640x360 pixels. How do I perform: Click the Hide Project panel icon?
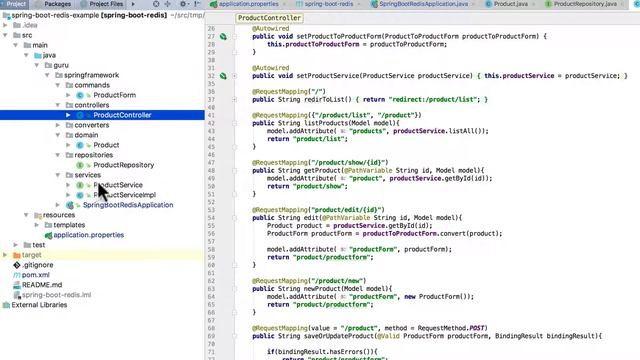coord(197,4)
